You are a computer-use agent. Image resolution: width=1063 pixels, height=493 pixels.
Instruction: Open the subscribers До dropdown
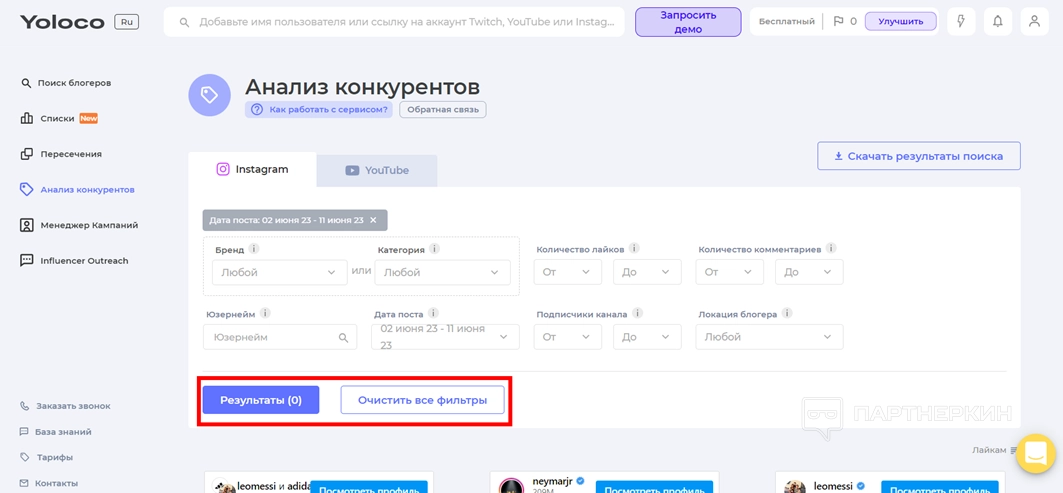(647, 337)
